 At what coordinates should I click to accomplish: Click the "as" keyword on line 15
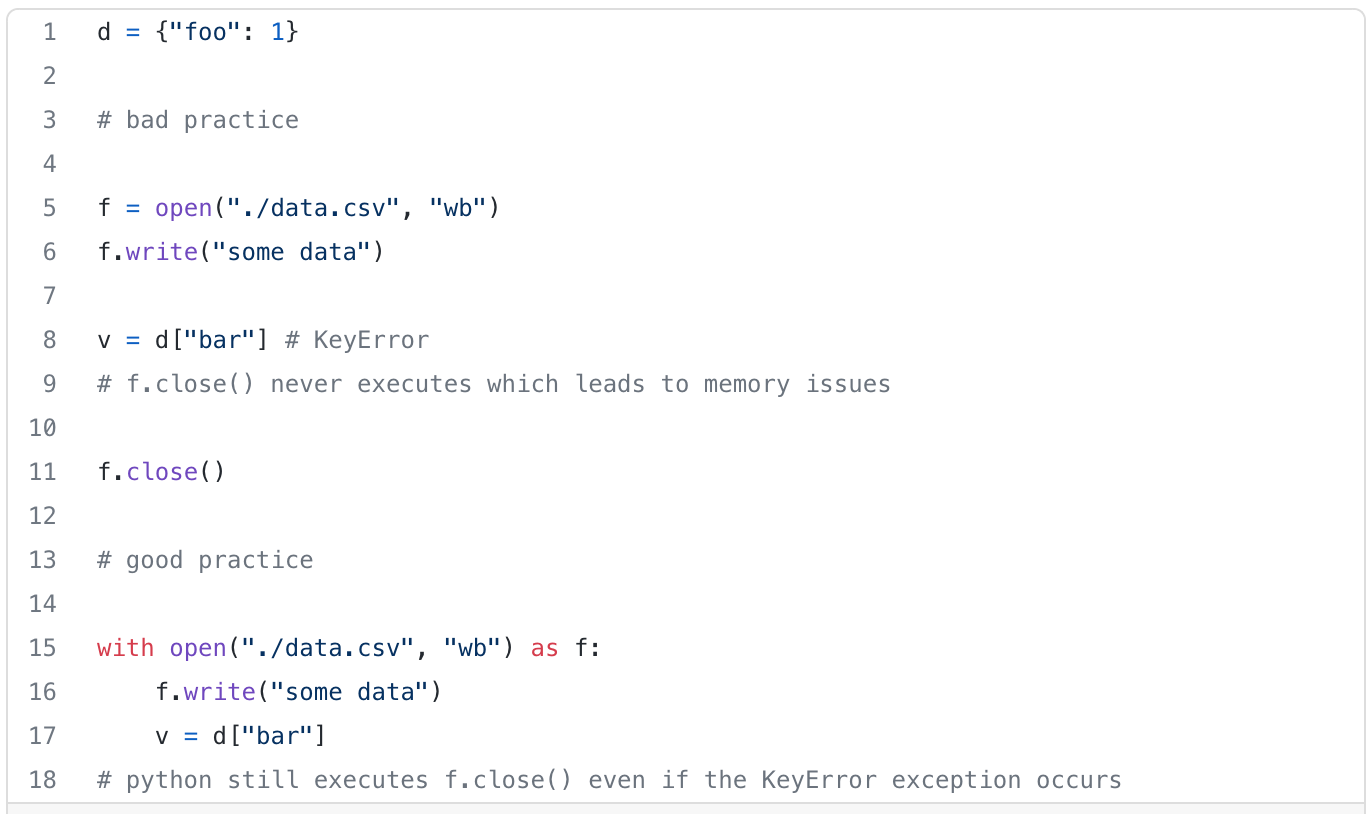(x=545, y=648)
